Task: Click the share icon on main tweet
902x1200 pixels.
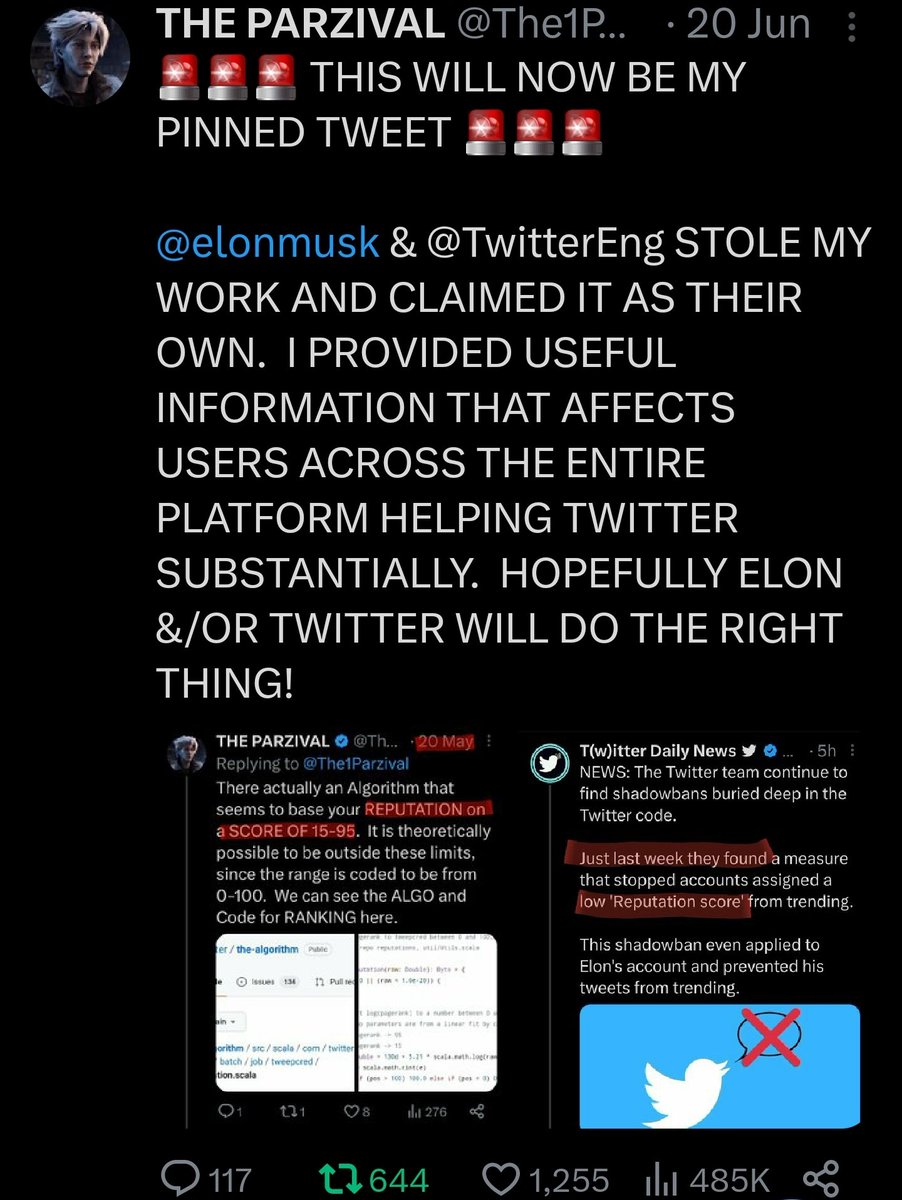Action: click(x=819, y=1177)
